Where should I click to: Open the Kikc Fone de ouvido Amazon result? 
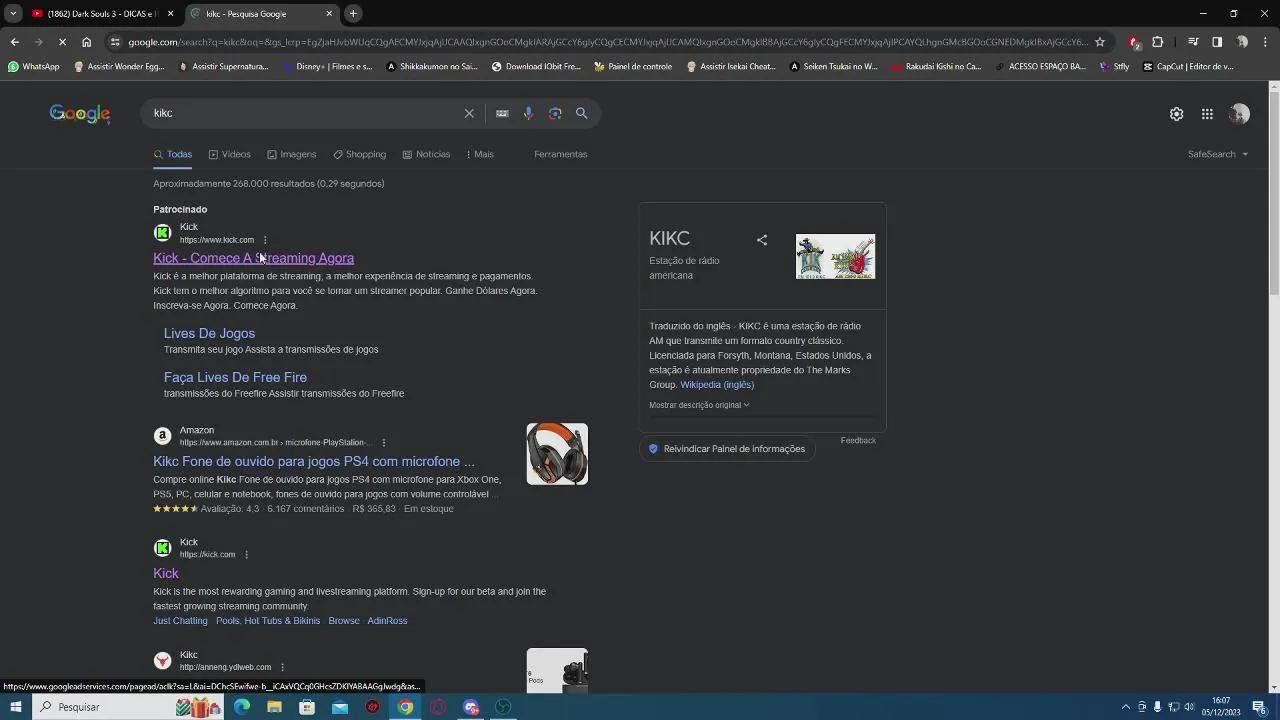tap(314, 461)
